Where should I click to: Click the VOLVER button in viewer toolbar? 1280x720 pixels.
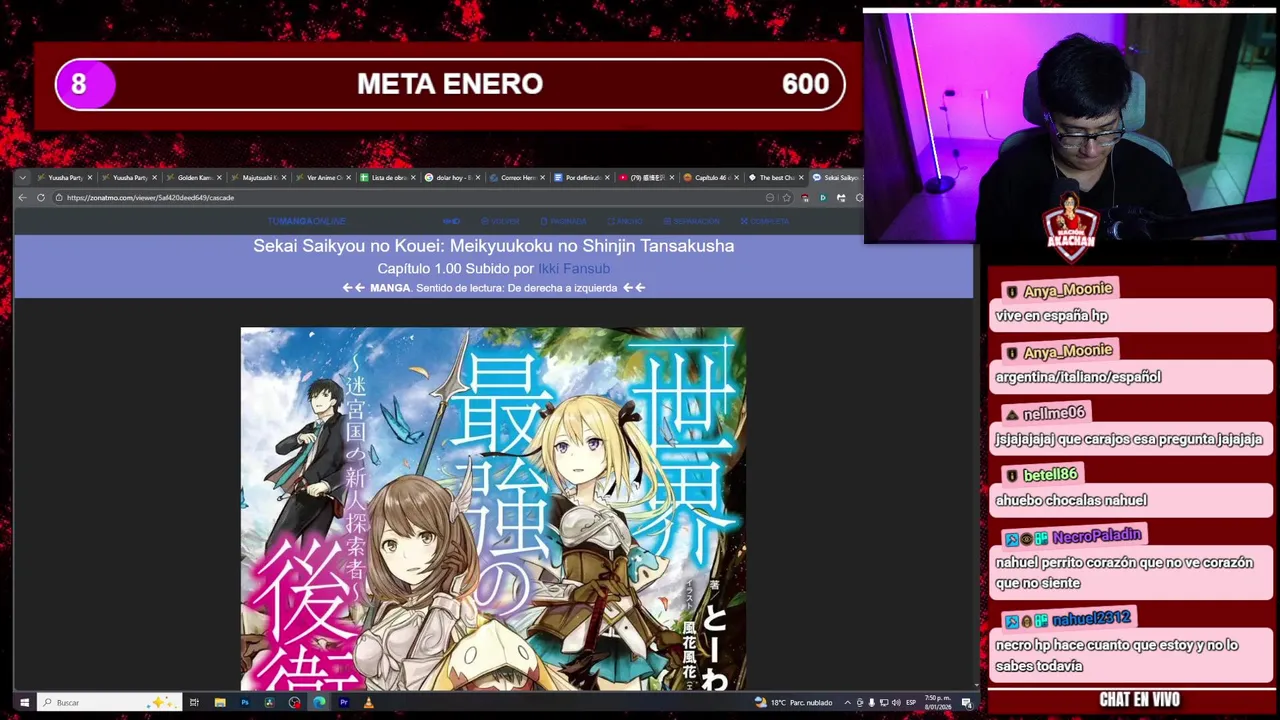click(500, 221)
